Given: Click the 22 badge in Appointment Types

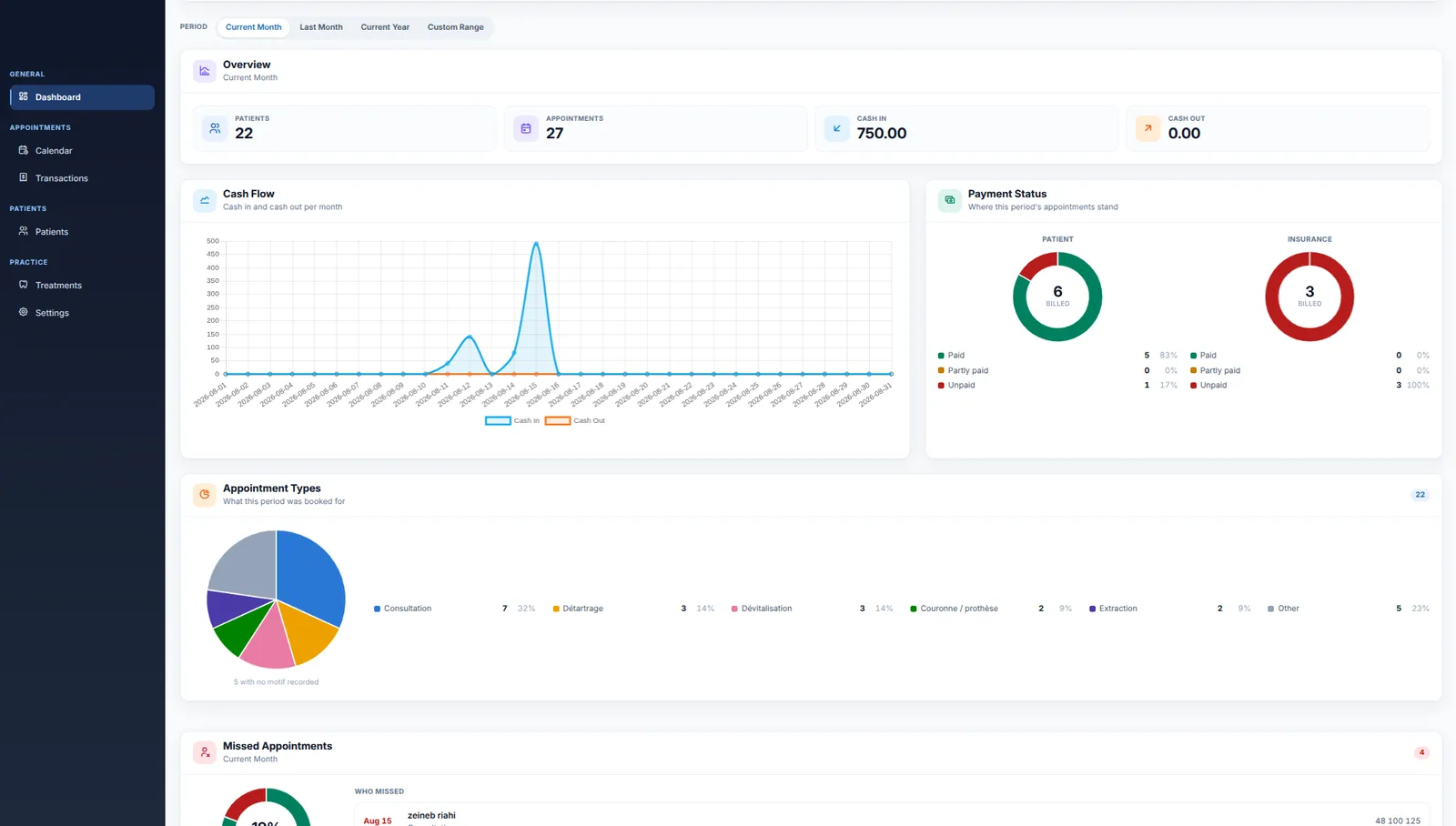Looking at the screenshot, I should [1420, 495].
